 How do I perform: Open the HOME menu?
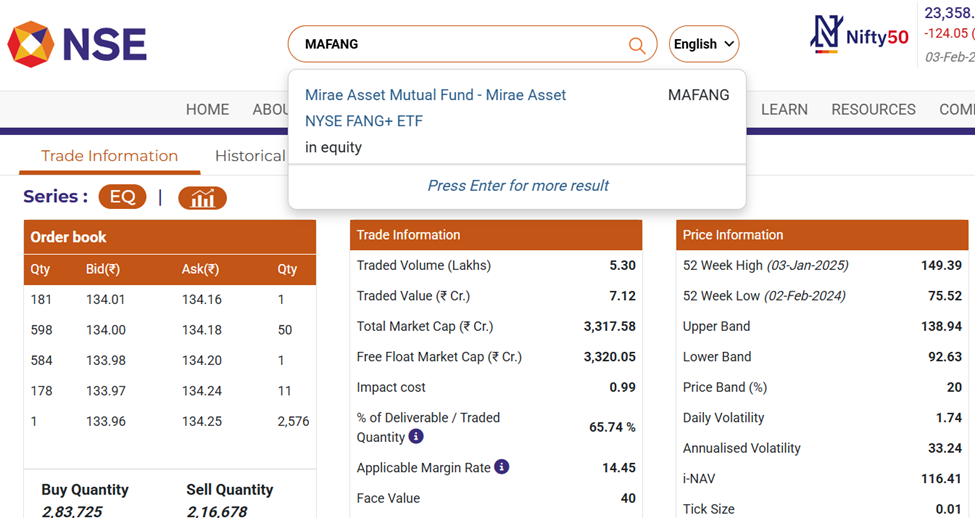207,109
